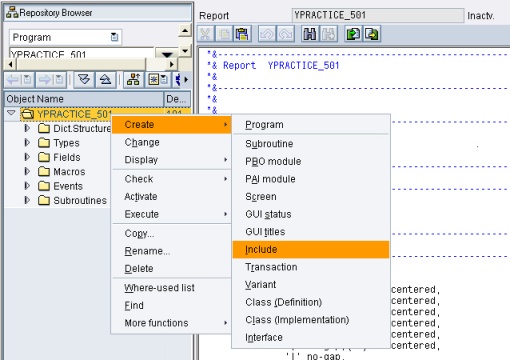
Task: Click the Paste clipboard icon
Action: click(x=242, y=34)
